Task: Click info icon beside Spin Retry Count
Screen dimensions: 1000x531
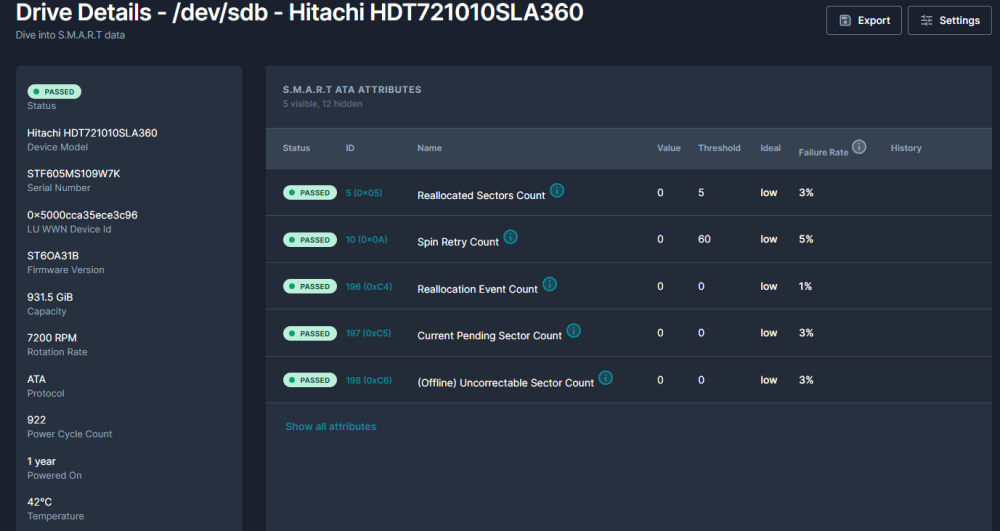Action: 510,237
